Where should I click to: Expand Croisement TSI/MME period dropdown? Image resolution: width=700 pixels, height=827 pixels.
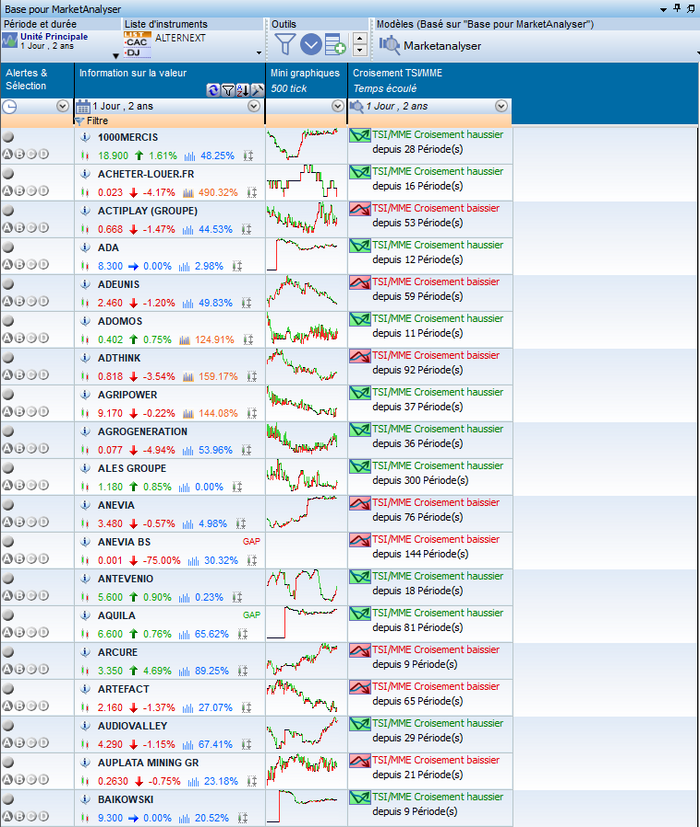pos(501,106)
